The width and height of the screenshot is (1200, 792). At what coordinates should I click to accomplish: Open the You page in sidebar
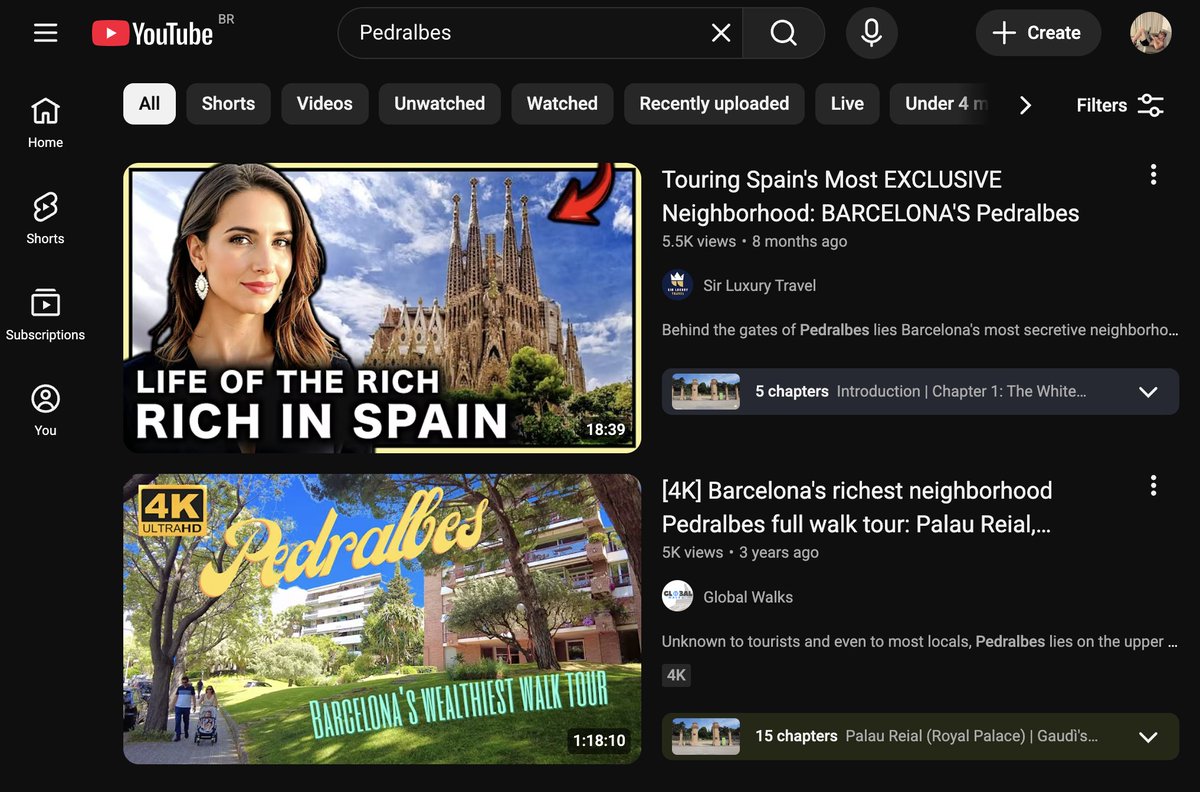click(45, 410)
